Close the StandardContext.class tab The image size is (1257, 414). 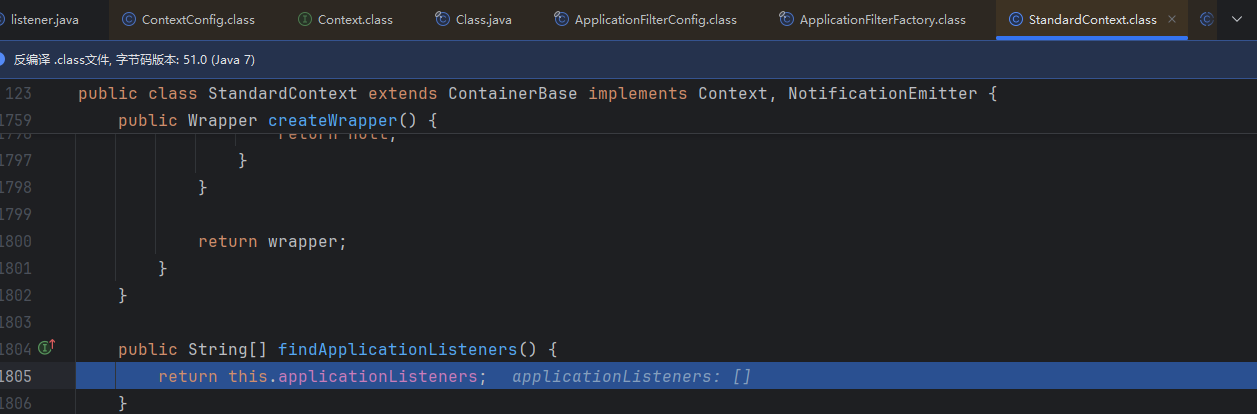click(x=1172, y=19)
